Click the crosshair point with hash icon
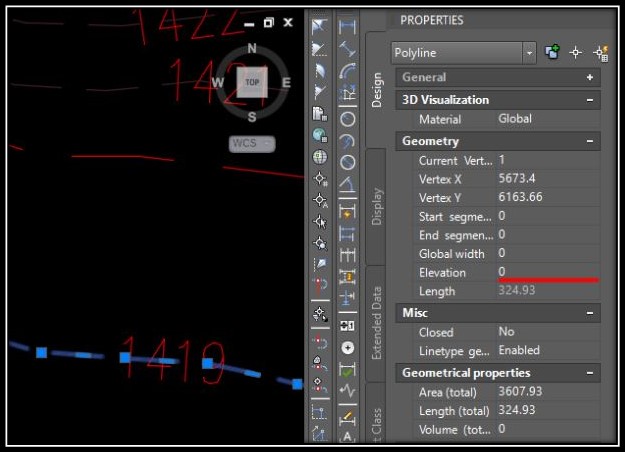 point(320,179)
